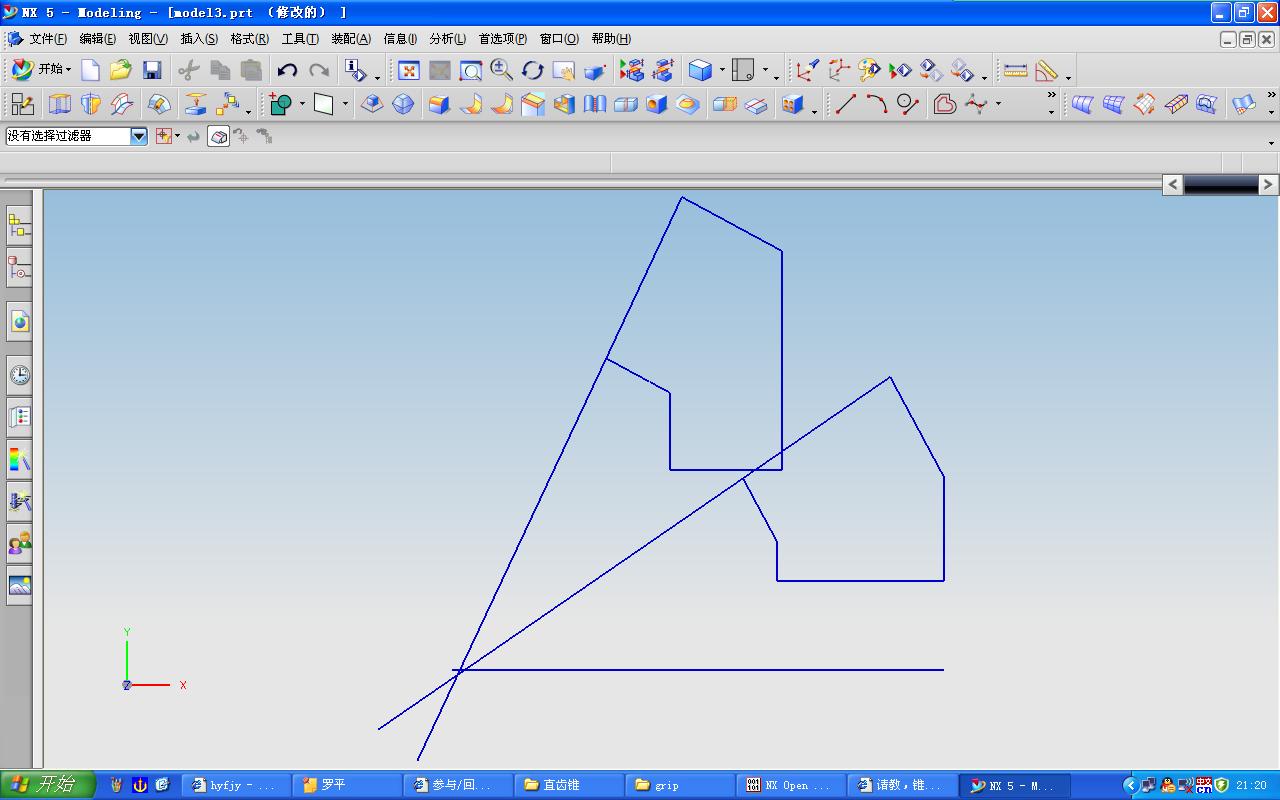
Task: Activate the Pan hand icon
Action: point(564,70)
